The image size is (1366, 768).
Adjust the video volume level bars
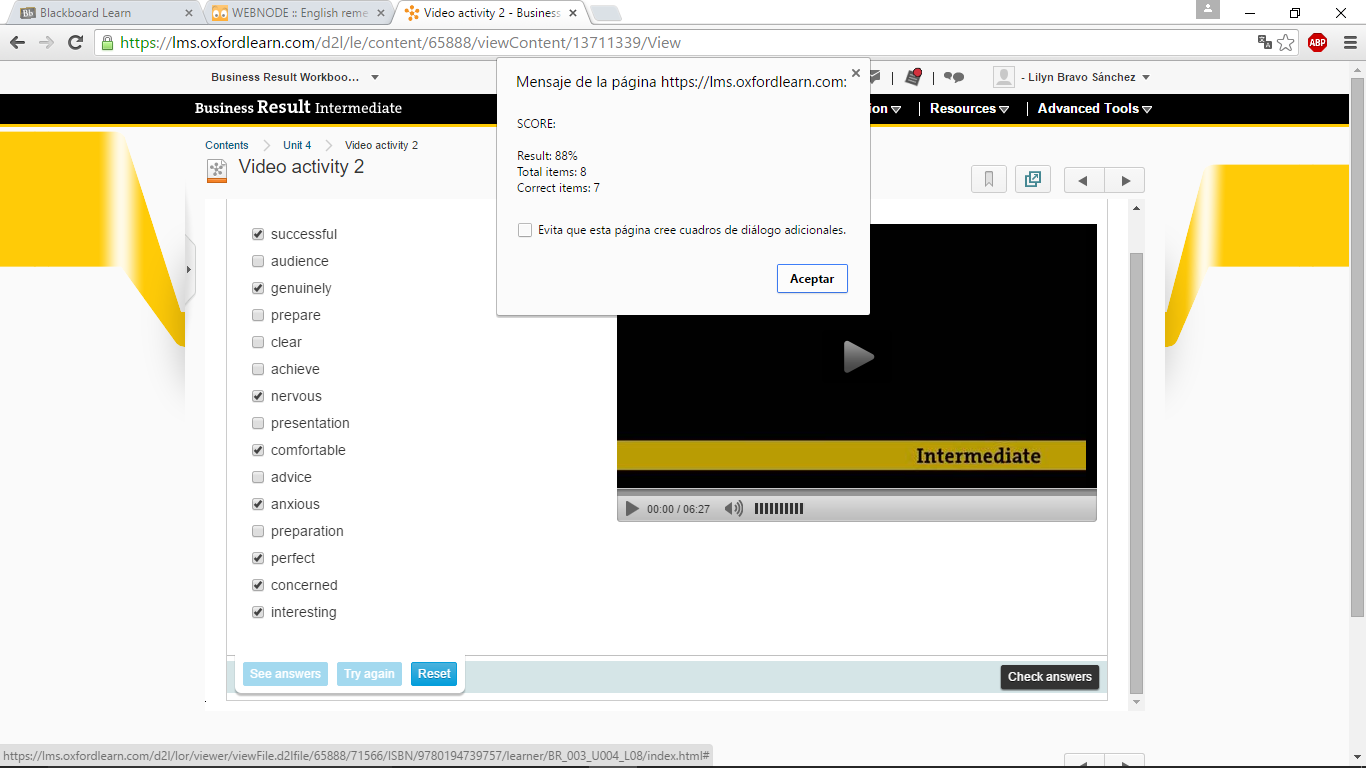click(x=778, y=509)
